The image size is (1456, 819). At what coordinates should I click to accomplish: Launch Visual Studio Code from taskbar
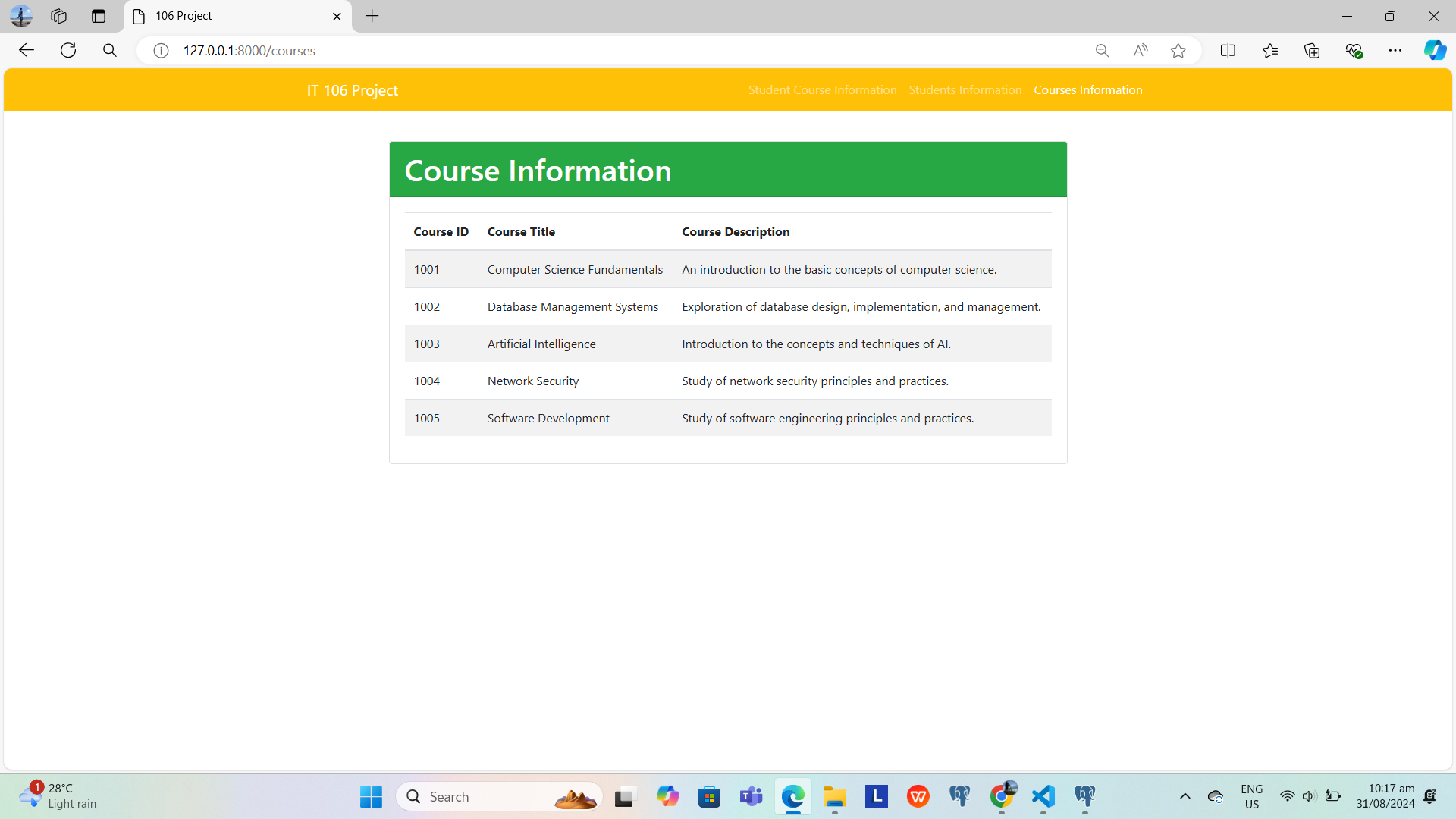(1043, 796)
